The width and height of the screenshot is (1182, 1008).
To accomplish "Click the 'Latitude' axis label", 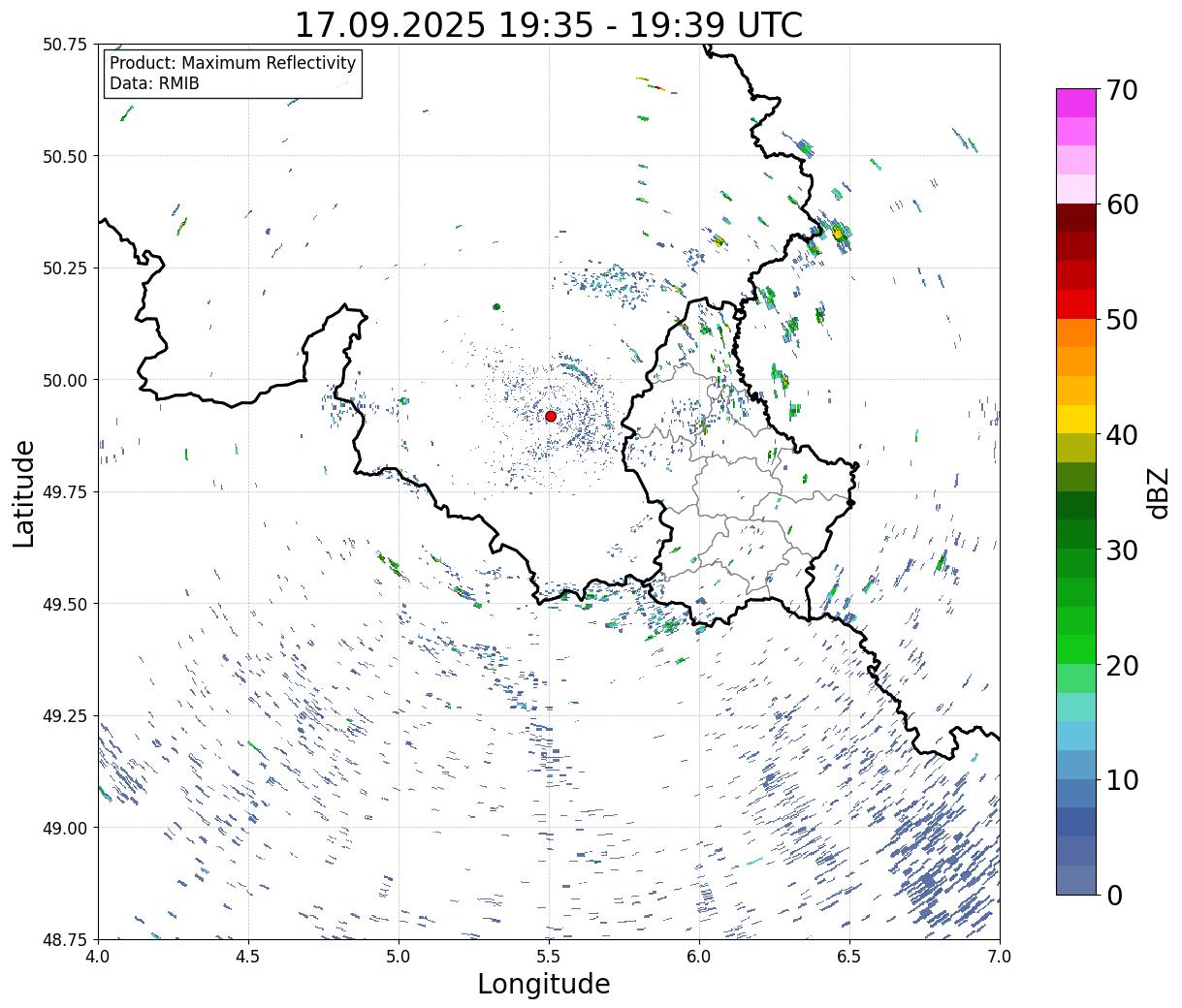I will 24,492.
